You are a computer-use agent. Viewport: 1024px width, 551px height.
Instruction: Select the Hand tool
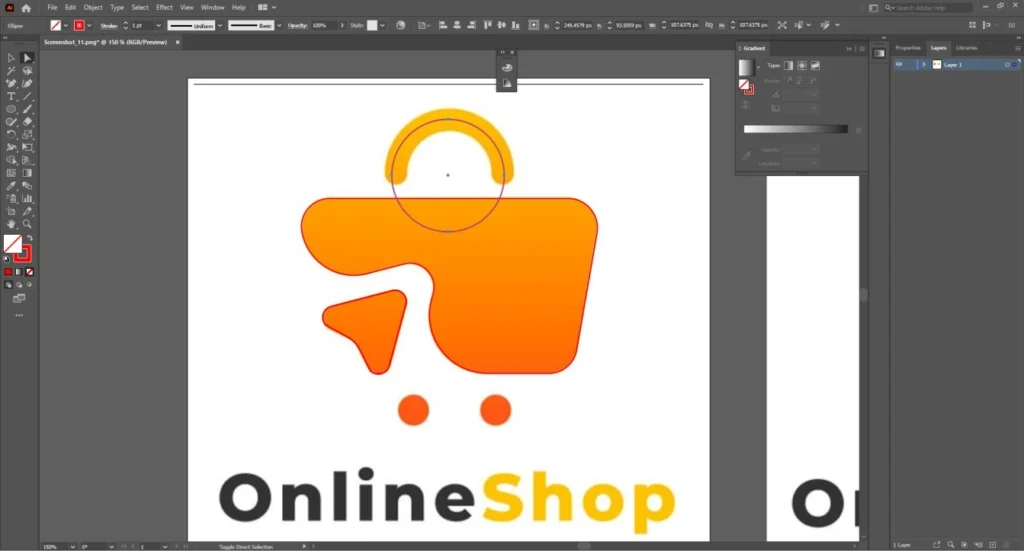tap(11, 224)
